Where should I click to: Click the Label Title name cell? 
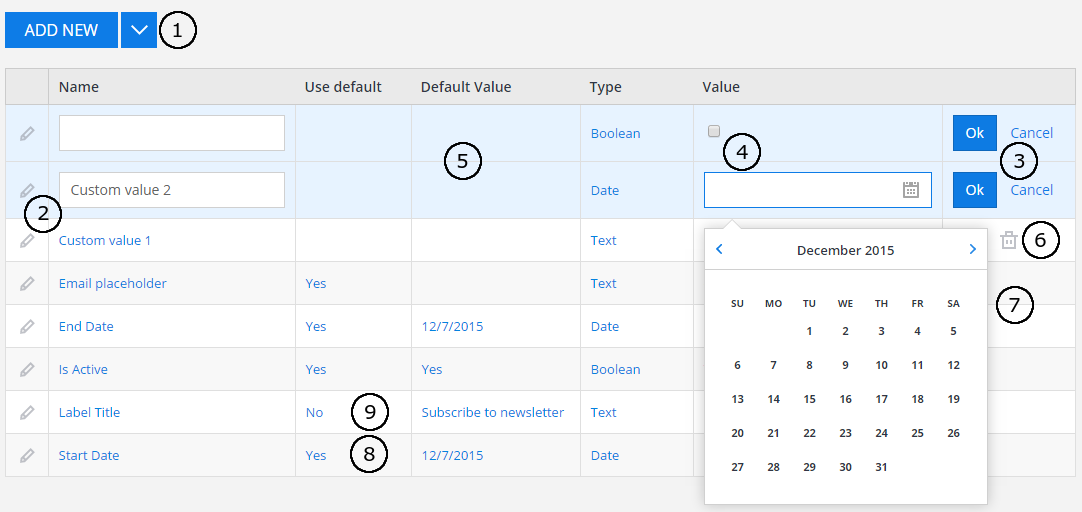[90, 413]
